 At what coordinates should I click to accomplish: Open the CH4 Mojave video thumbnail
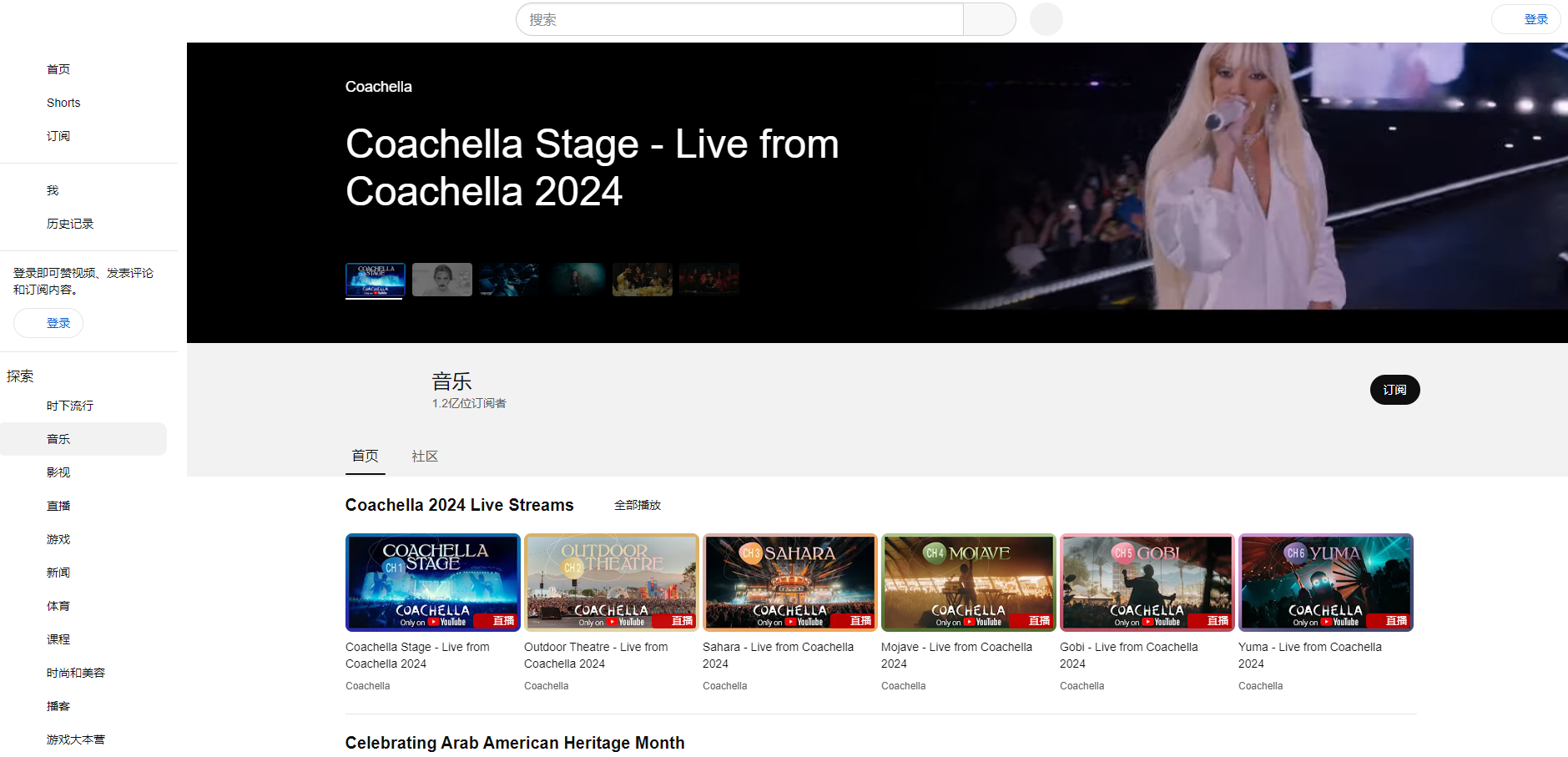pyautogui.click(x=969, y=583)
